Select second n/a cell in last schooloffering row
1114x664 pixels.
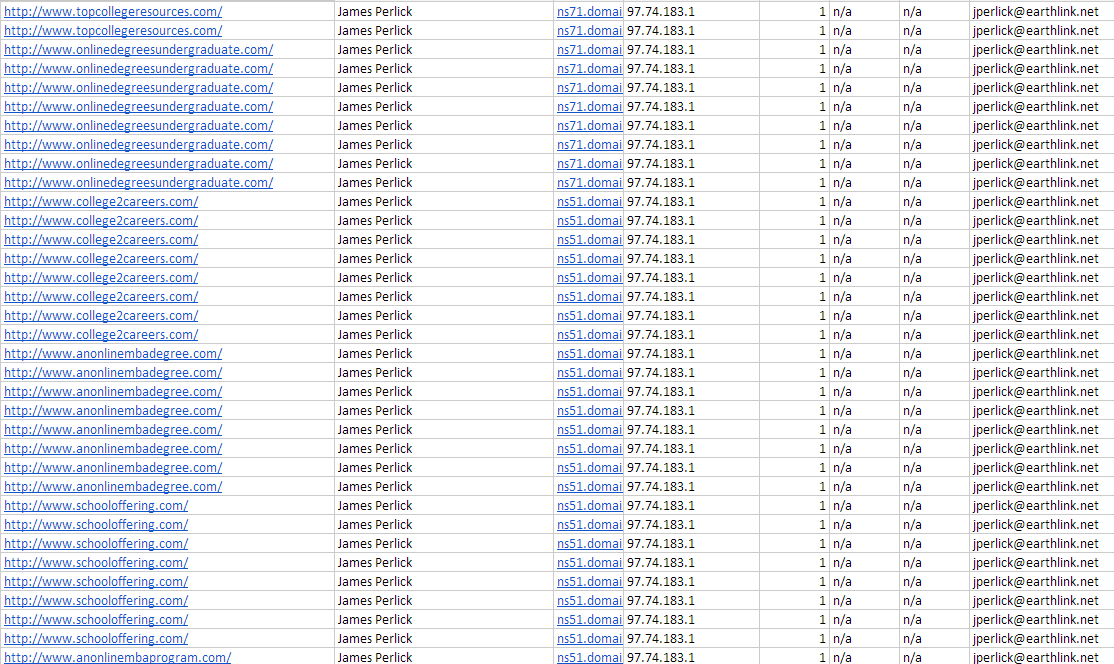pyautogui.click(x=934, y=638)
